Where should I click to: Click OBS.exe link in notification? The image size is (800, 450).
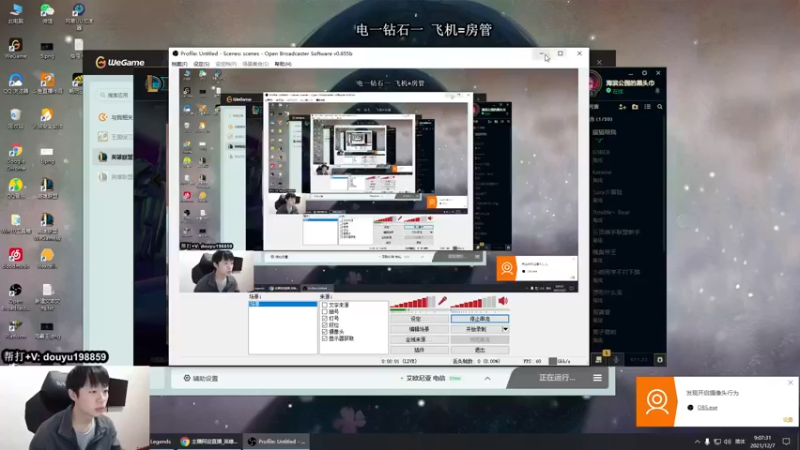pyautogui.click(x=707, y=407)
